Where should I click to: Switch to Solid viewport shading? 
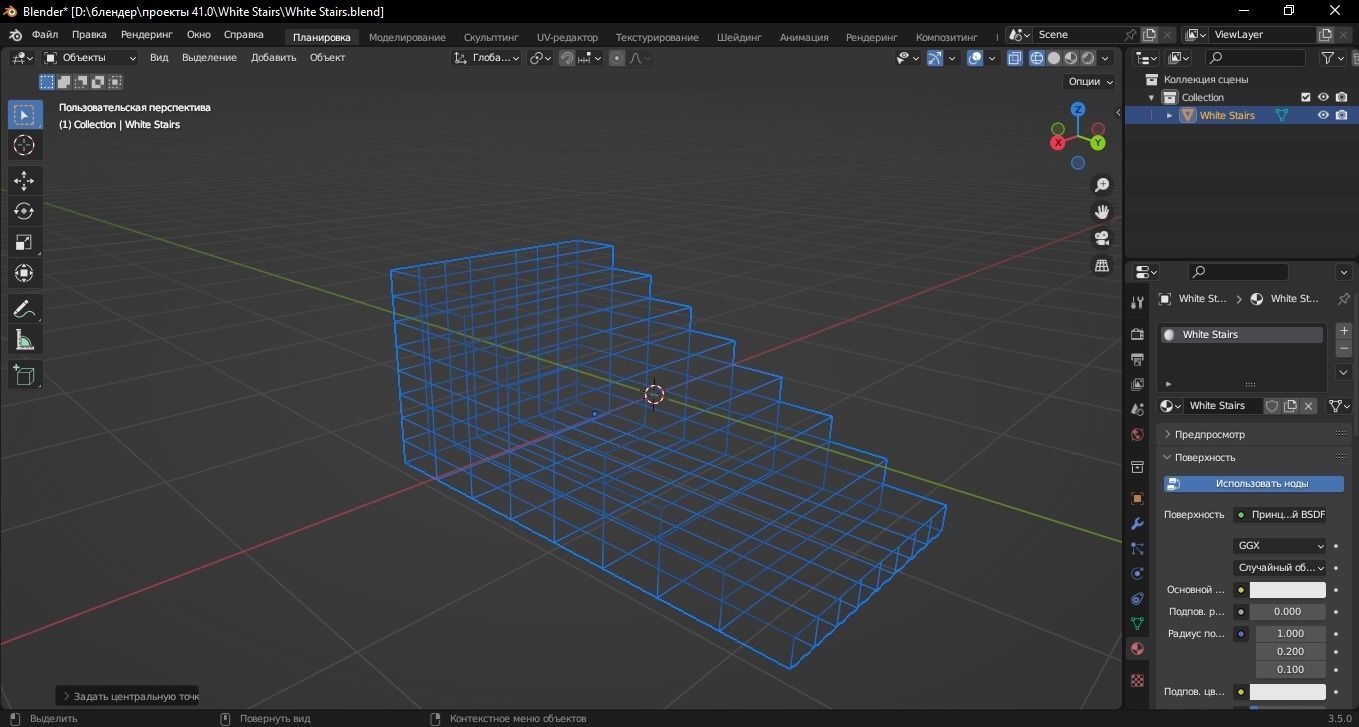(x=1054, y=58)
